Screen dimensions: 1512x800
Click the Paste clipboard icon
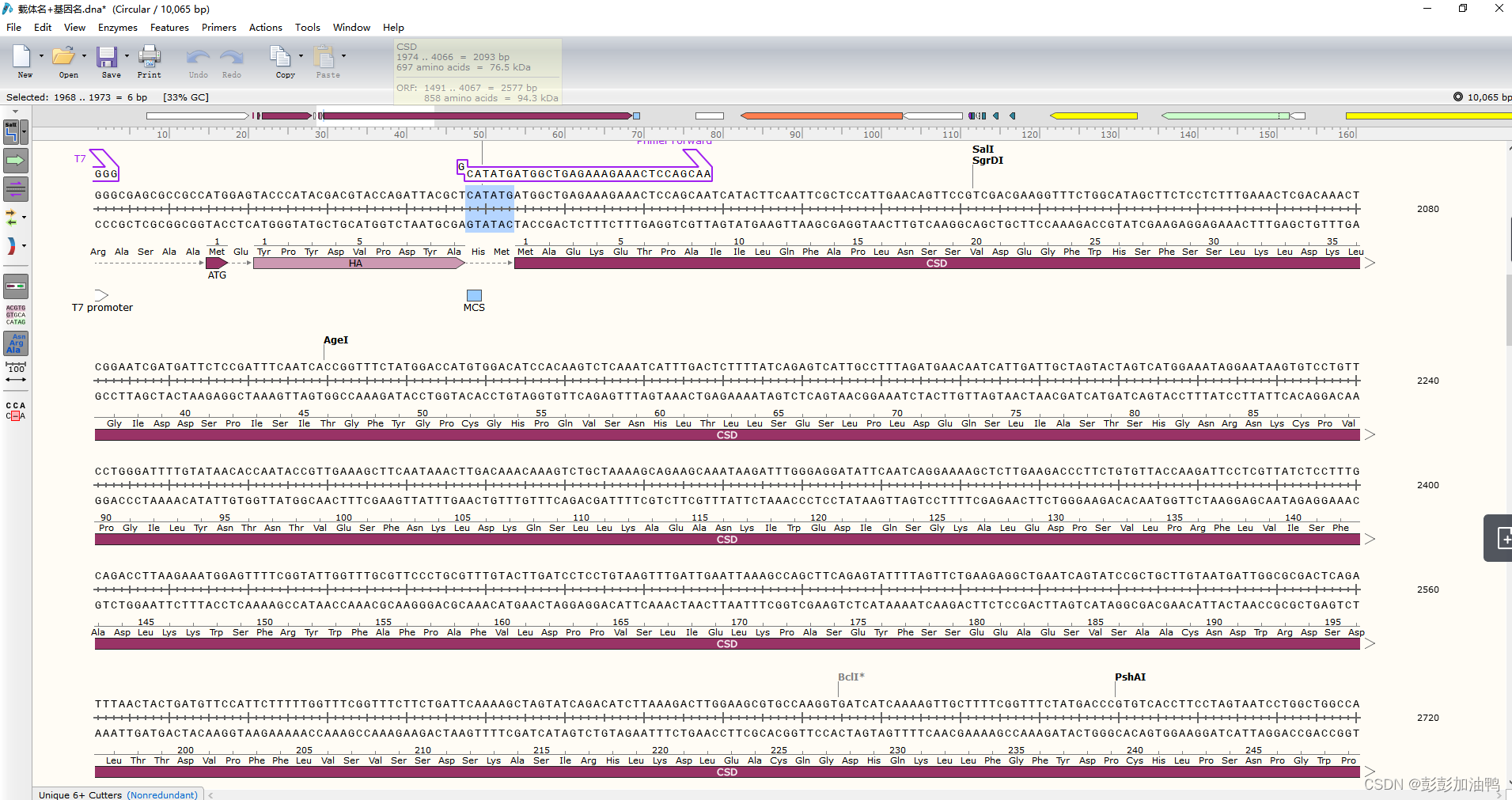coord(324,56)
